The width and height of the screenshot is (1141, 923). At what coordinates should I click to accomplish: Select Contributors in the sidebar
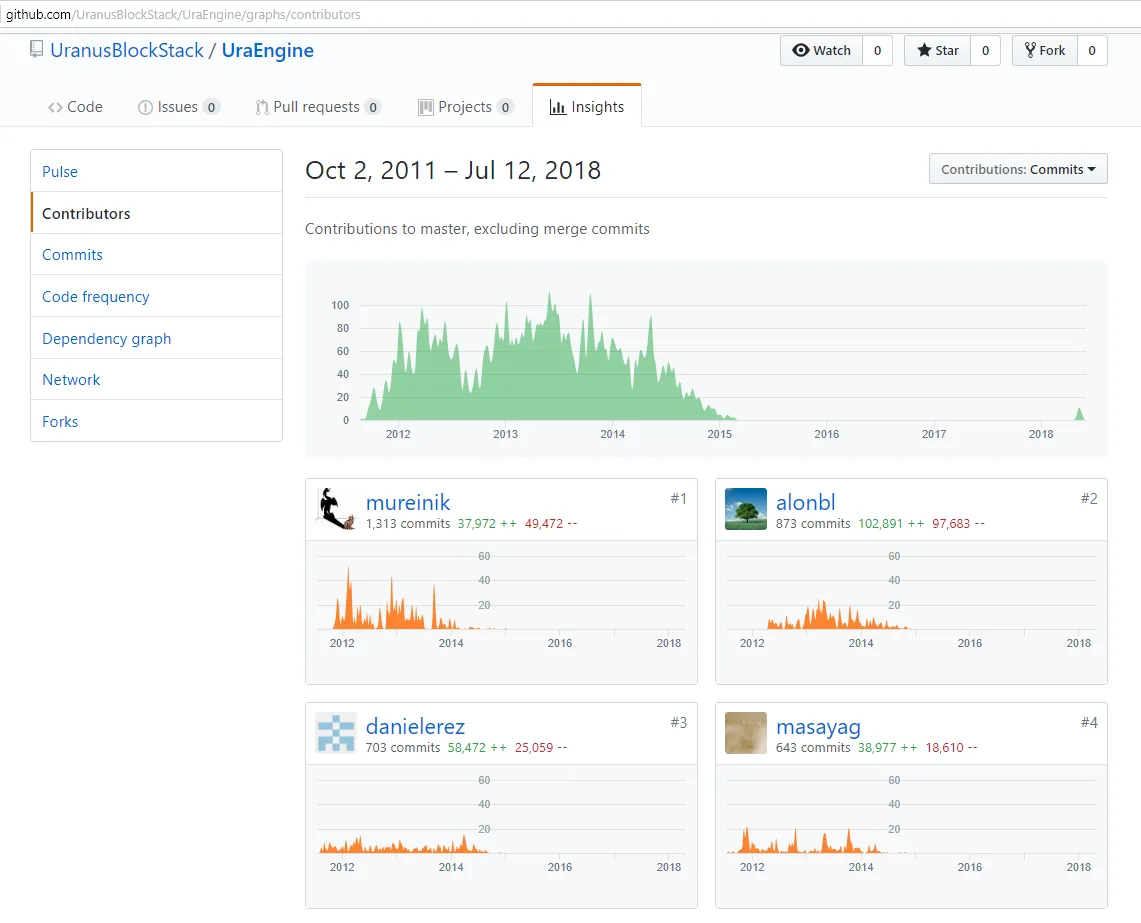[156, 213]
